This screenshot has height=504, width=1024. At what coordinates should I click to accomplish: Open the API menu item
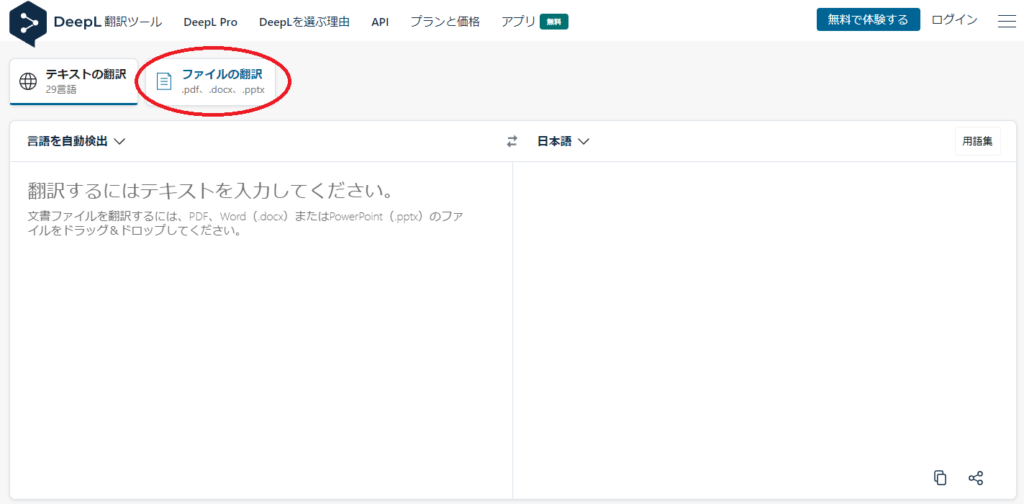[x=380, y=22]
